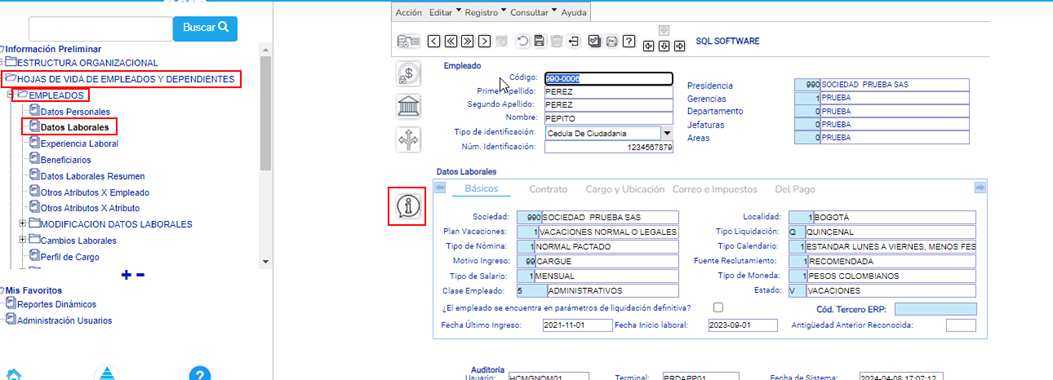
Task: Click the home icon at bottom left
Action: 14,375
